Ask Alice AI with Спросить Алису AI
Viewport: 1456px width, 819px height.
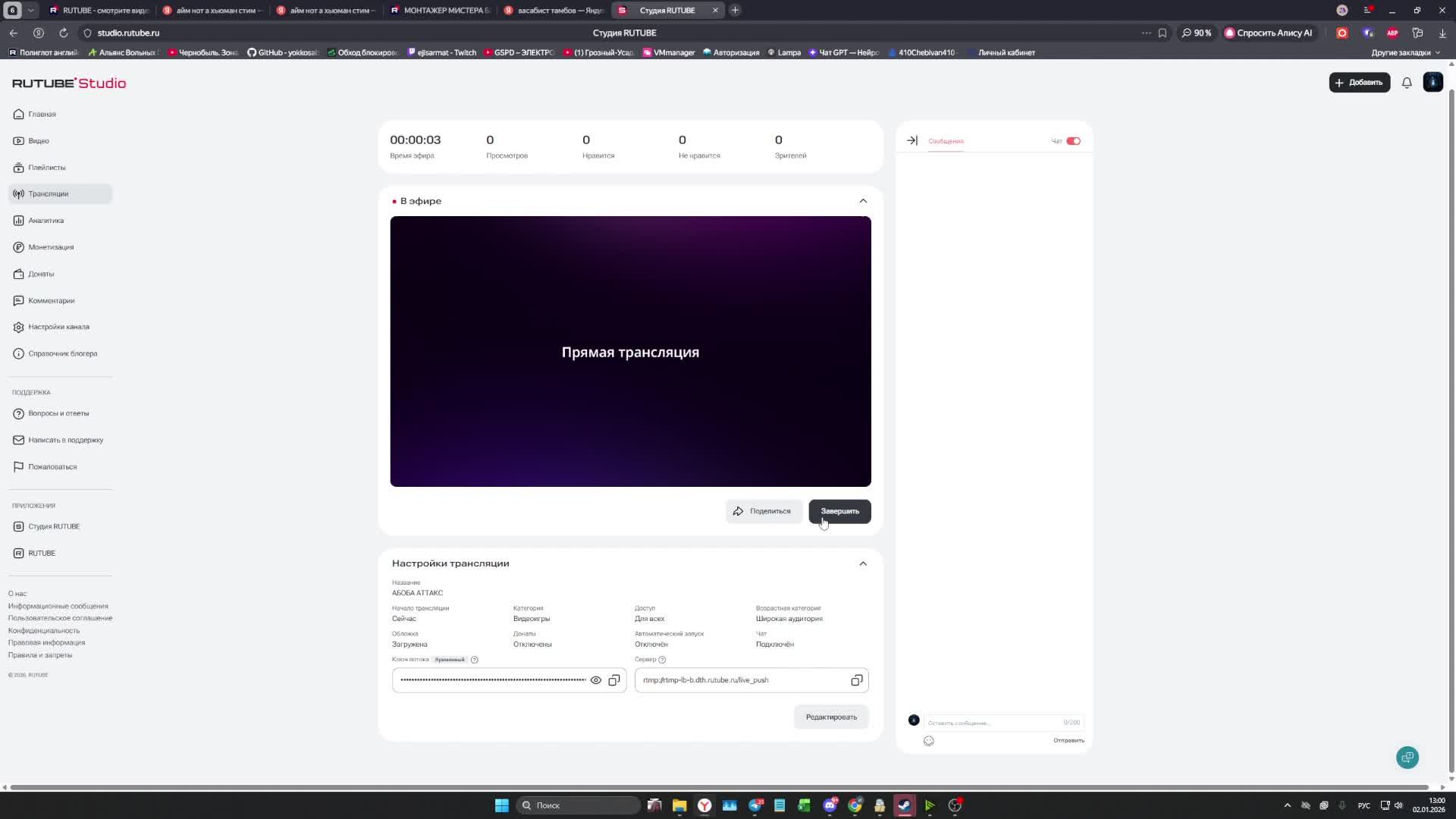(x=1268, y=33)
